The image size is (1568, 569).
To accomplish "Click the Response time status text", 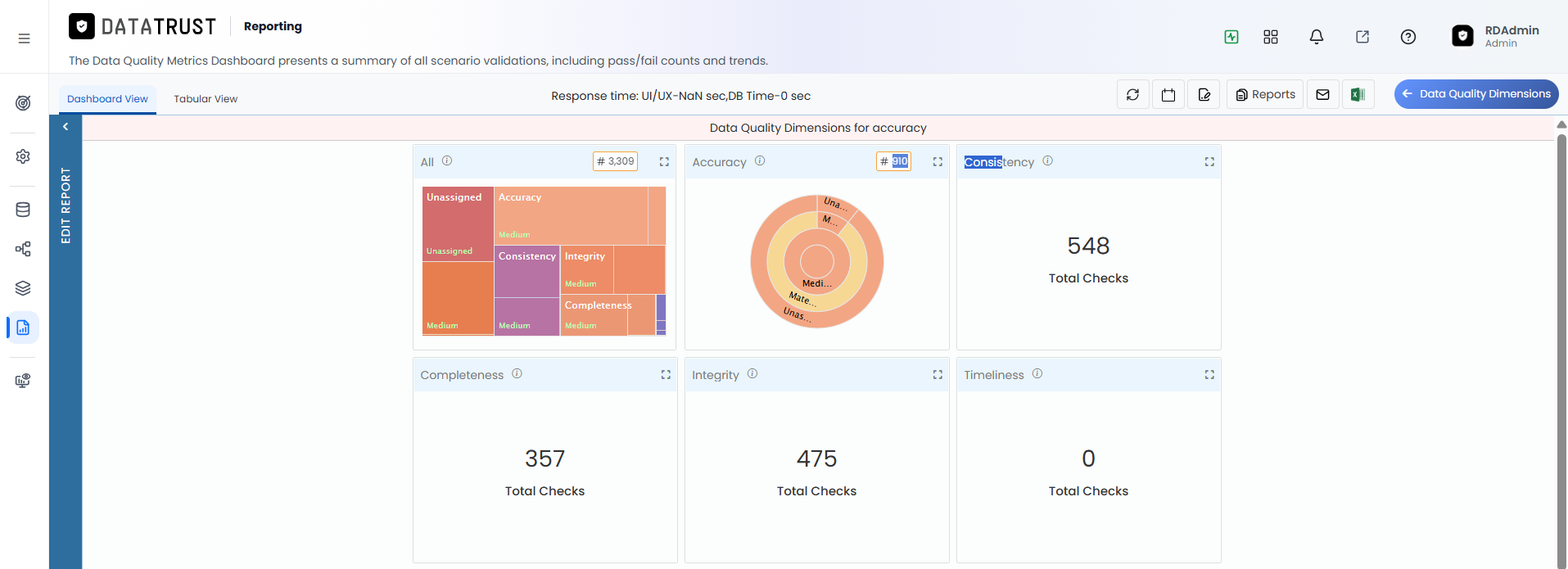I will tap(680, 96).
